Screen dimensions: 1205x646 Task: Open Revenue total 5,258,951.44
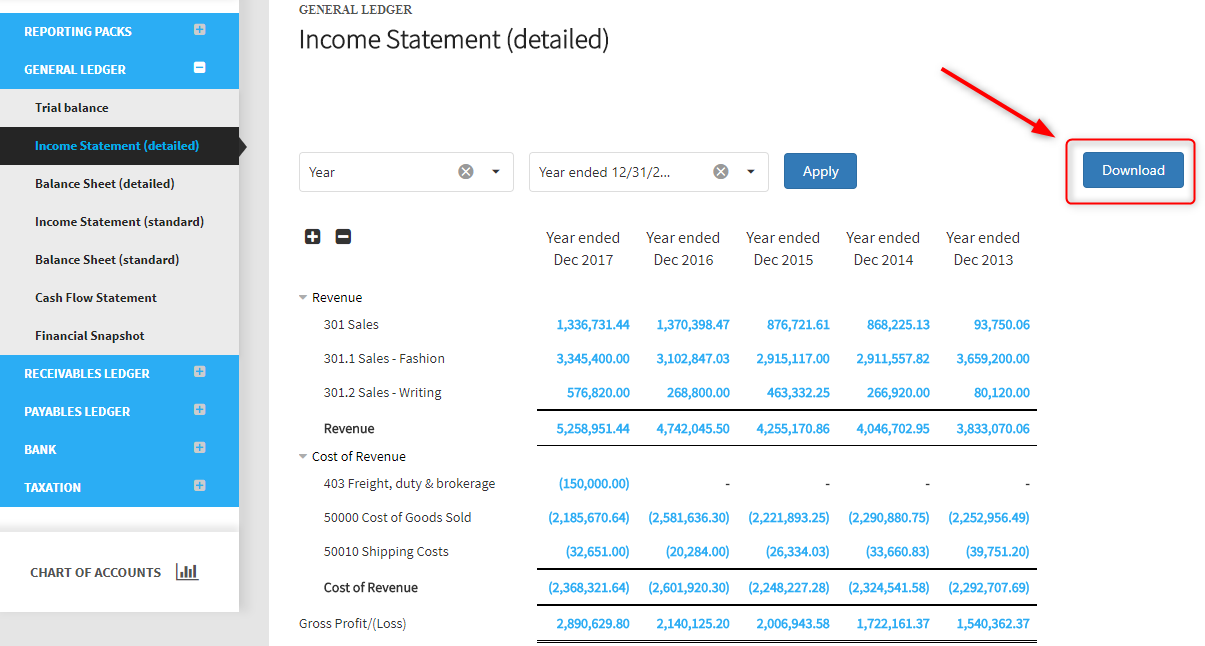pos(593,429)
